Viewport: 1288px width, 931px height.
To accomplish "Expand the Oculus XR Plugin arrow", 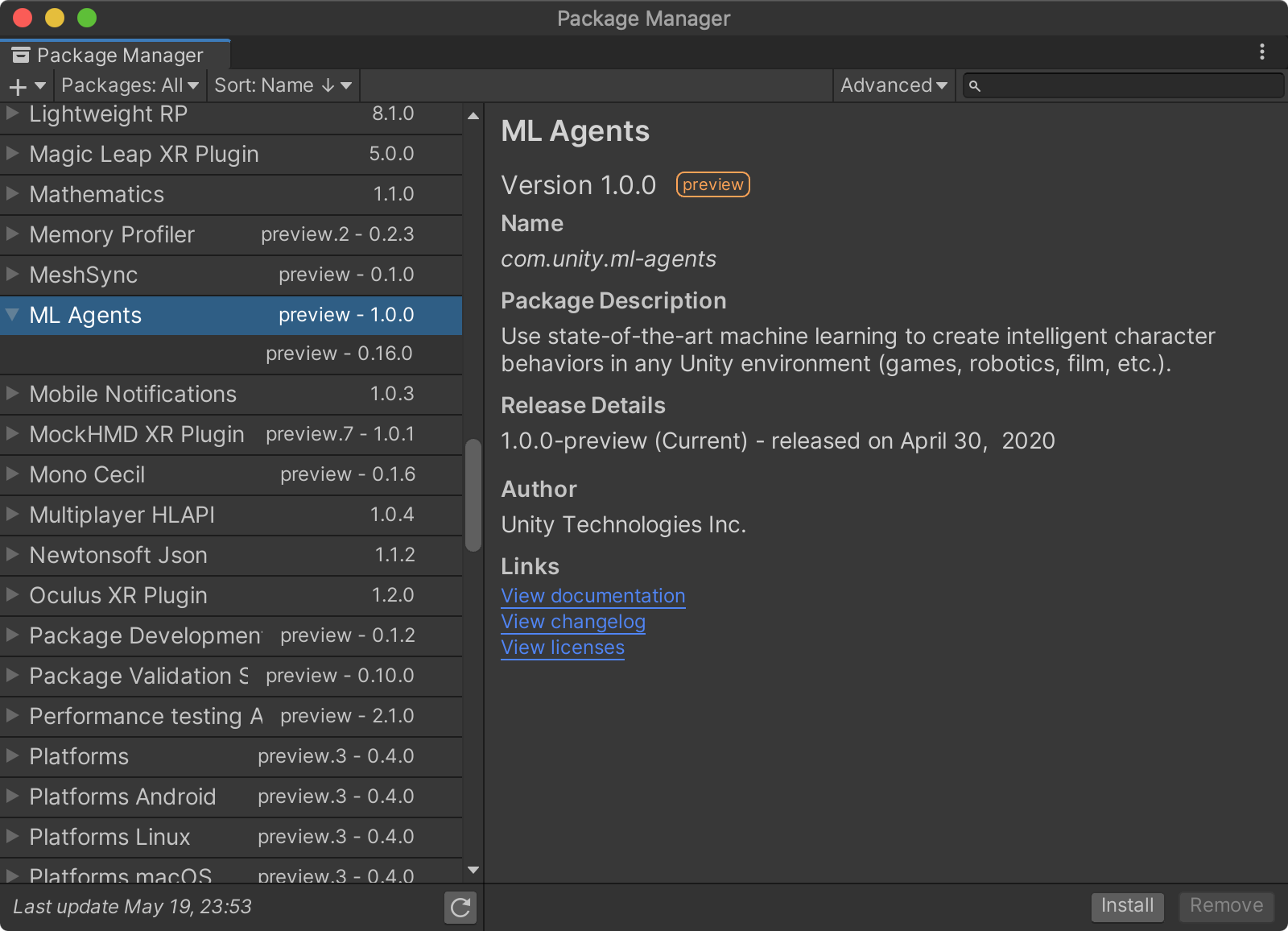I will click(12, 594).
